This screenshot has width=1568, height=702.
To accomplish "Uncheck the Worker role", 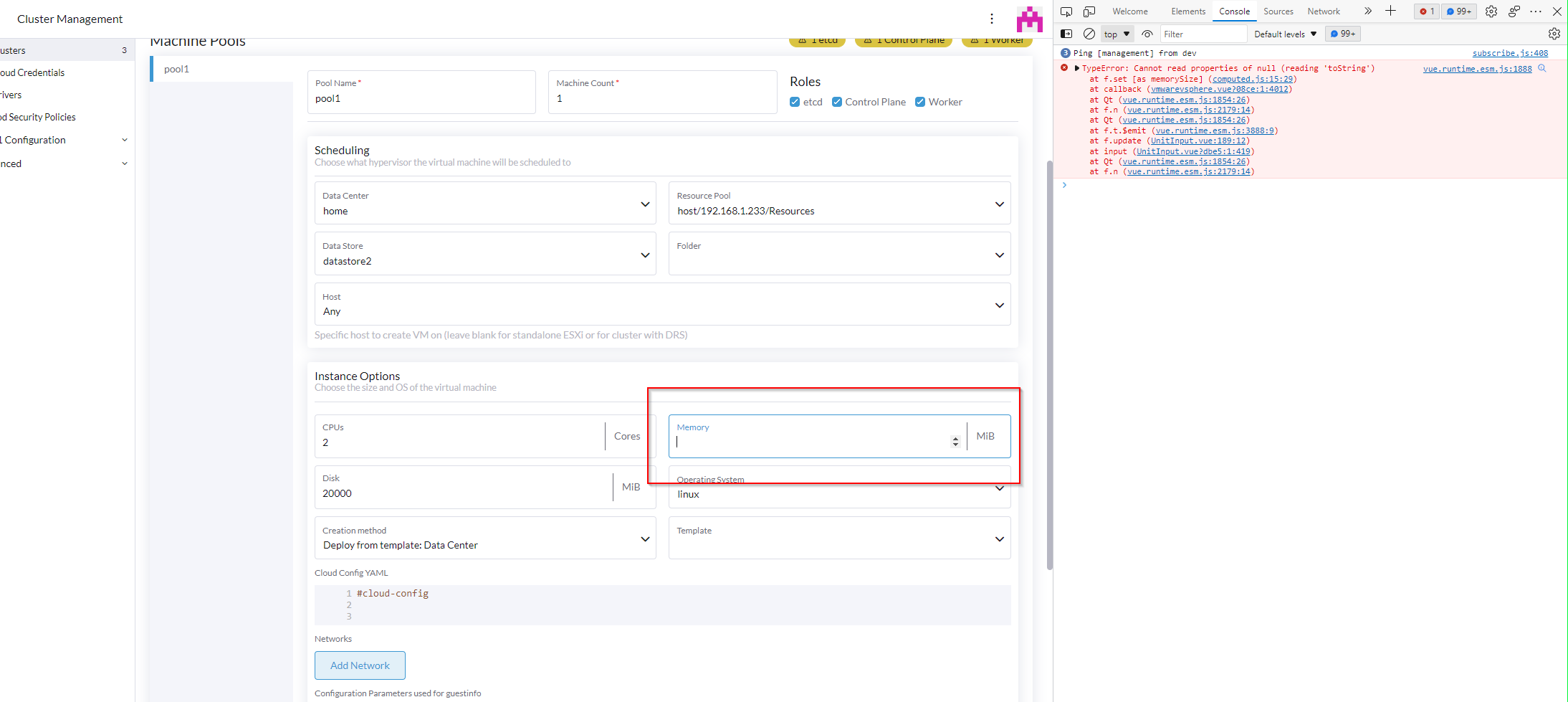I will pos(920,101).
